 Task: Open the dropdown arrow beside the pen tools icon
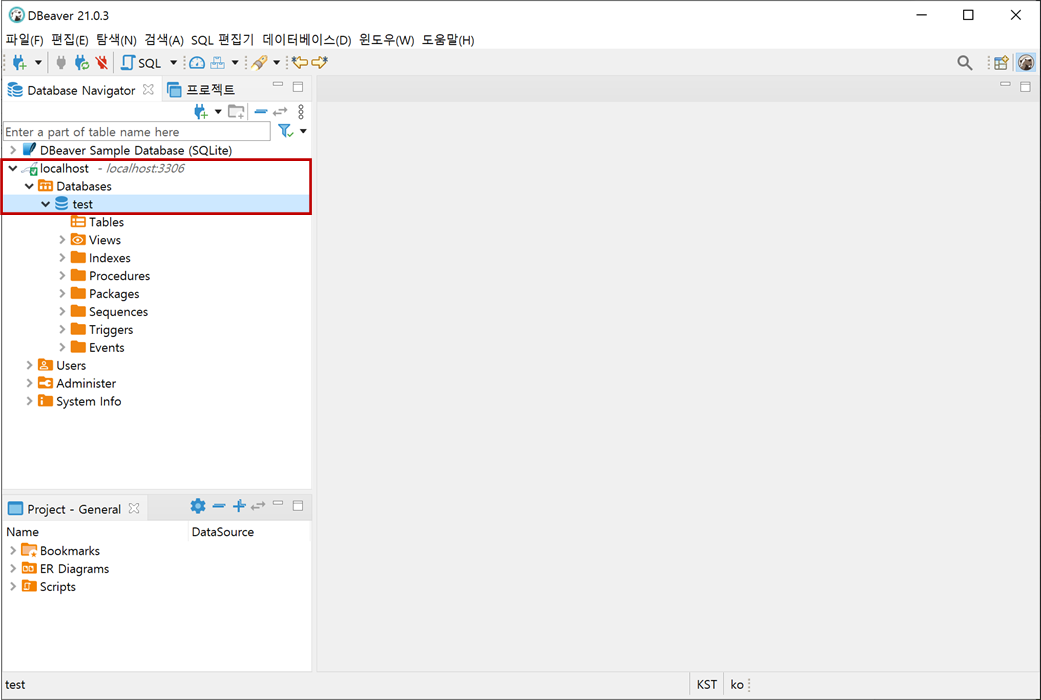[x=277, y=62]
